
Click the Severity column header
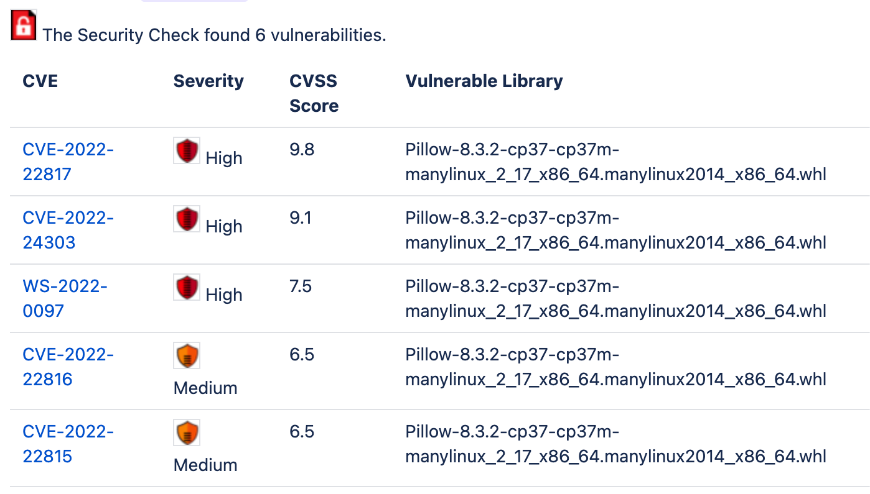[208, 81]
